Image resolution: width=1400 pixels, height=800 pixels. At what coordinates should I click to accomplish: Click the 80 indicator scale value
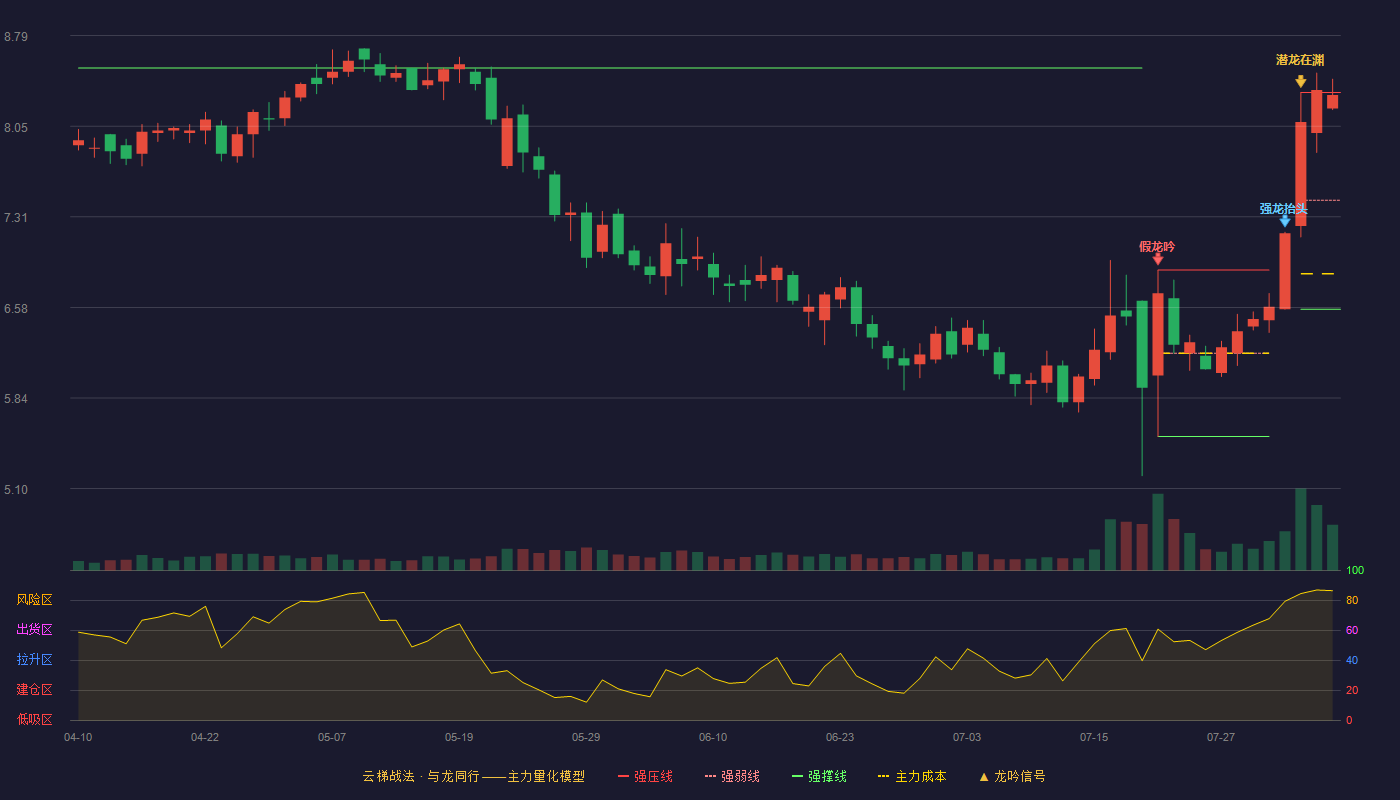click(x=1352, y=600)
